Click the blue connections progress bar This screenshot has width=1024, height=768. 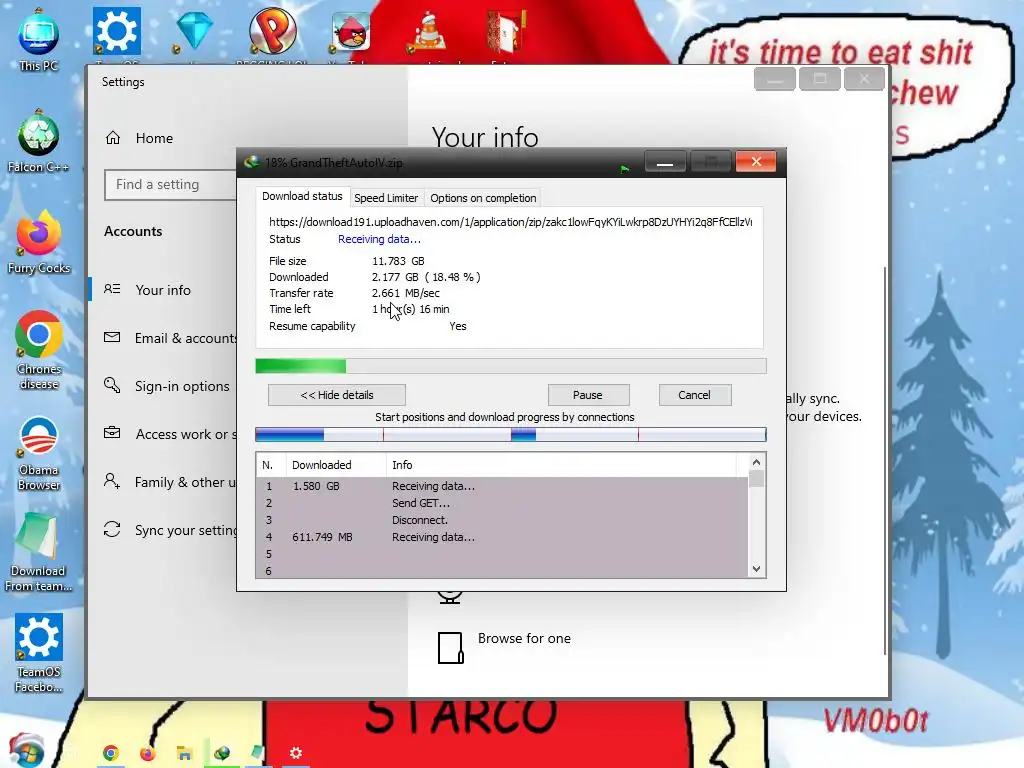[x=511, y=434]
